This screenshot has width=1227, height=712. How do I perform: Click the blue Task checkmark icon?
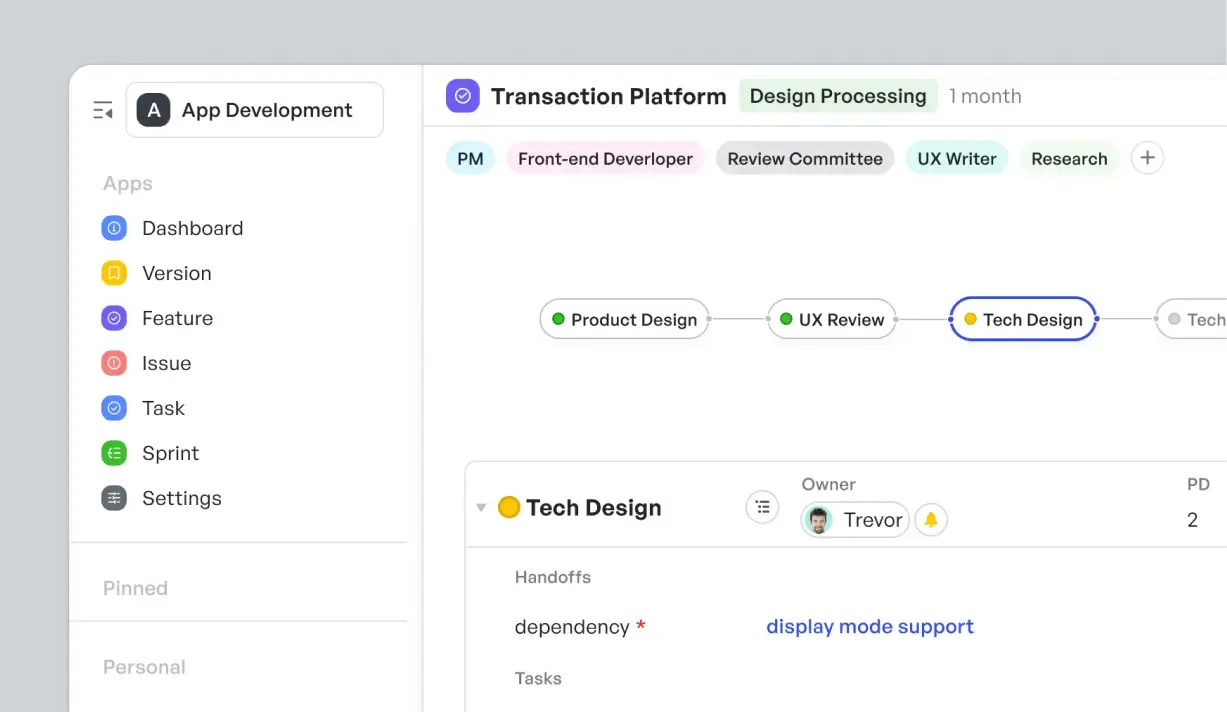[x=114, y=408]
